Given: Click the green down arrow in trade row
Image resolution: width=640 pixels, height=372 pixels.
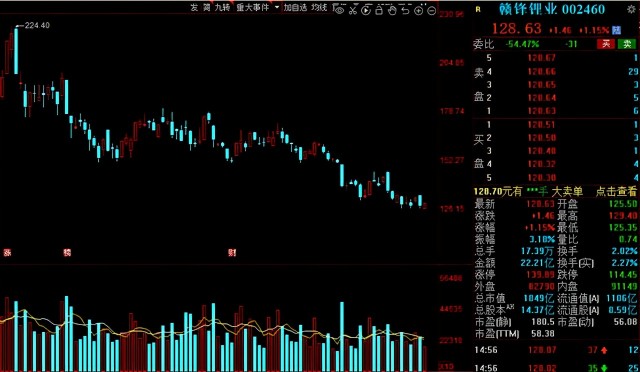Looking at the screenshot, I should coord(604,368).
